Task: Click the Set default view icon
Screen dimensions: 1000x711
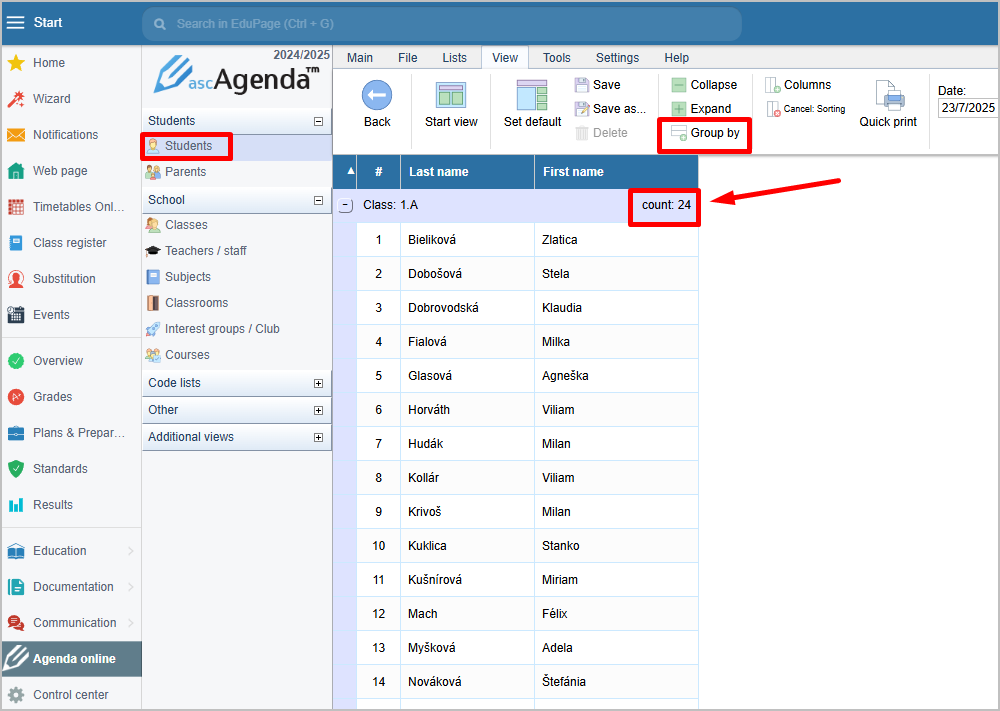Action: [x=532, y=96]
